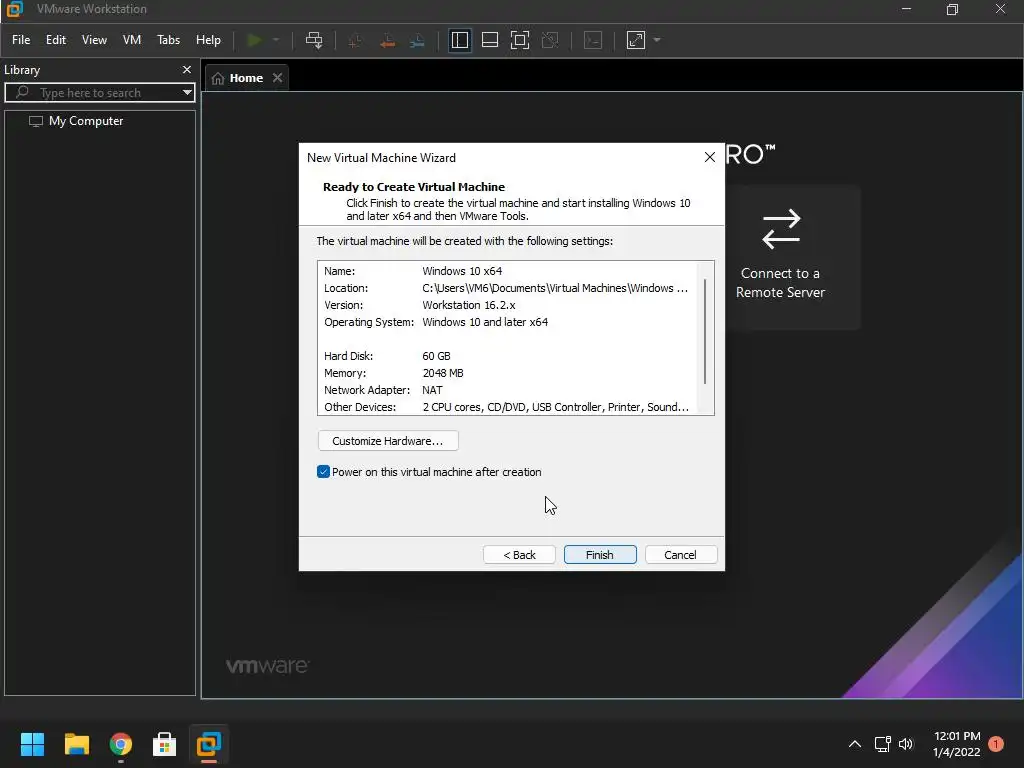This screenshot has width=1024, height=768.
Task: Click the settings list vertical scrollbar
Action: click(705, 333)
